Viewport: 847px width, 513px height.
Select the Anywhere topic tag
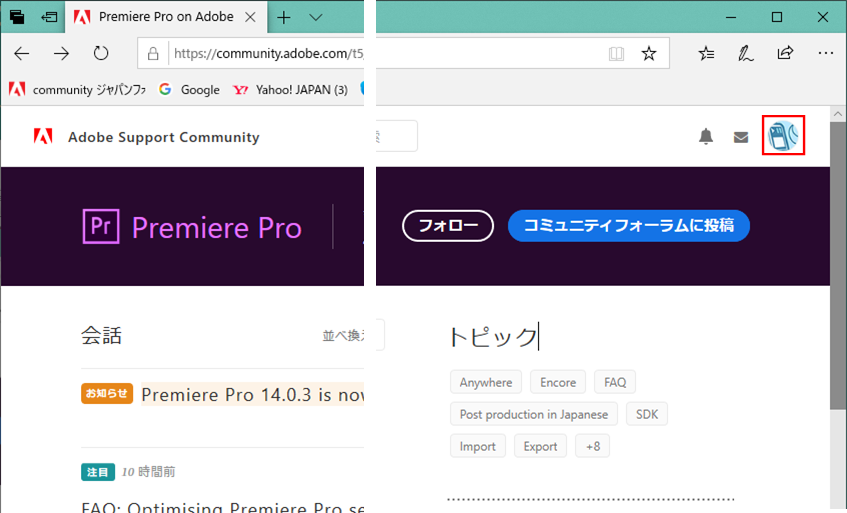486,382
